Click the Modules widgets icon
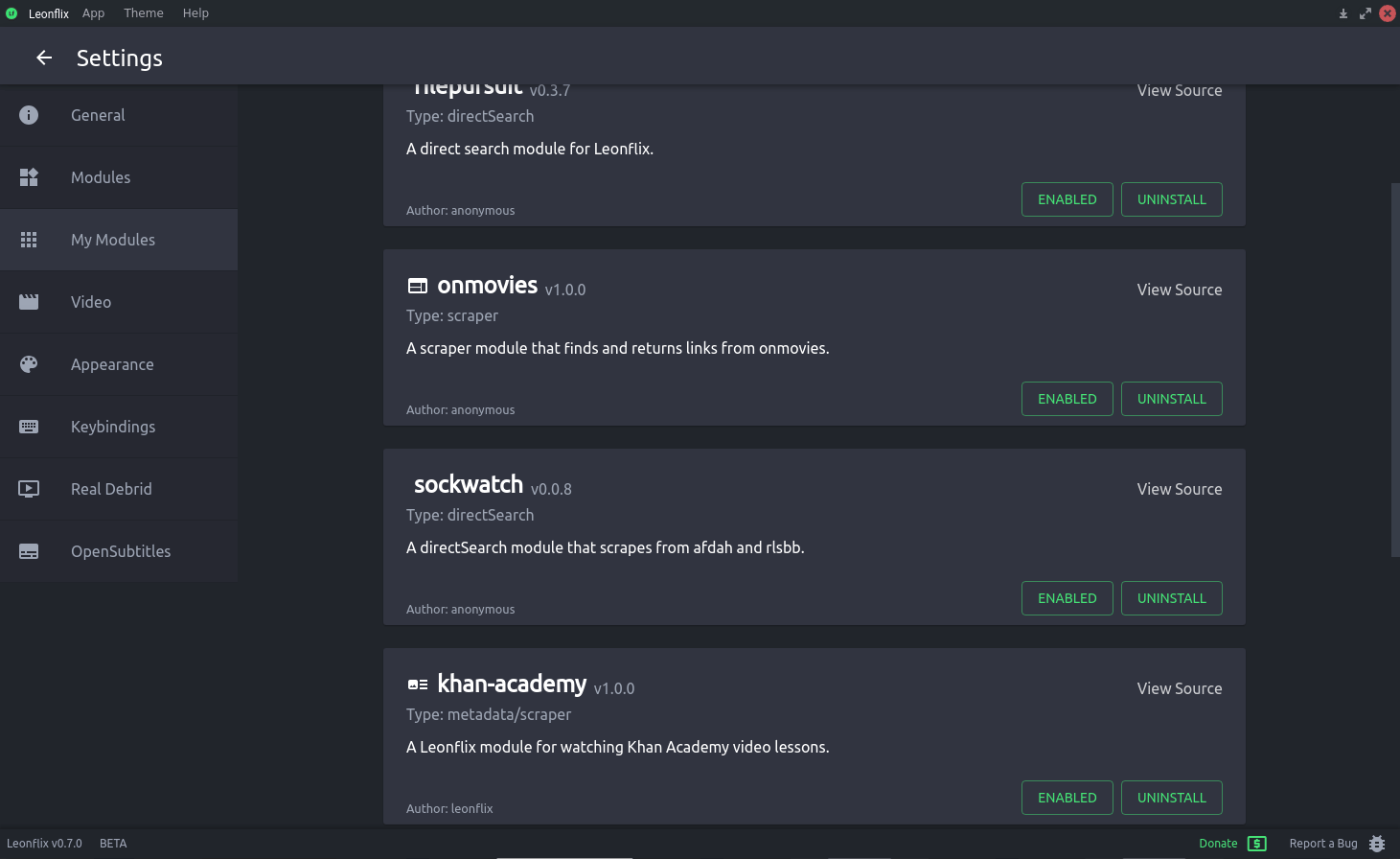This screenshot has width=1400, height=859. coord(29,177)
